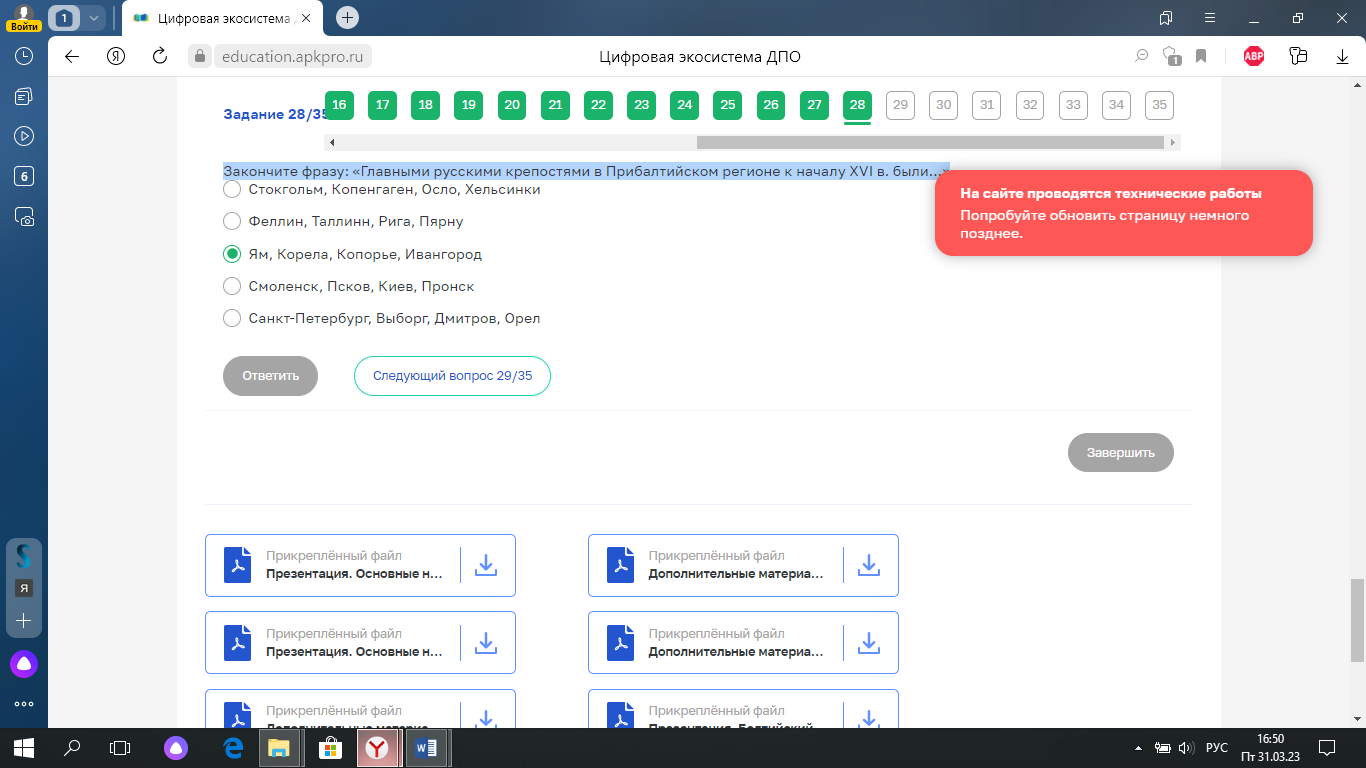Click the right arrow of question scrollbar

point(1174,143)
